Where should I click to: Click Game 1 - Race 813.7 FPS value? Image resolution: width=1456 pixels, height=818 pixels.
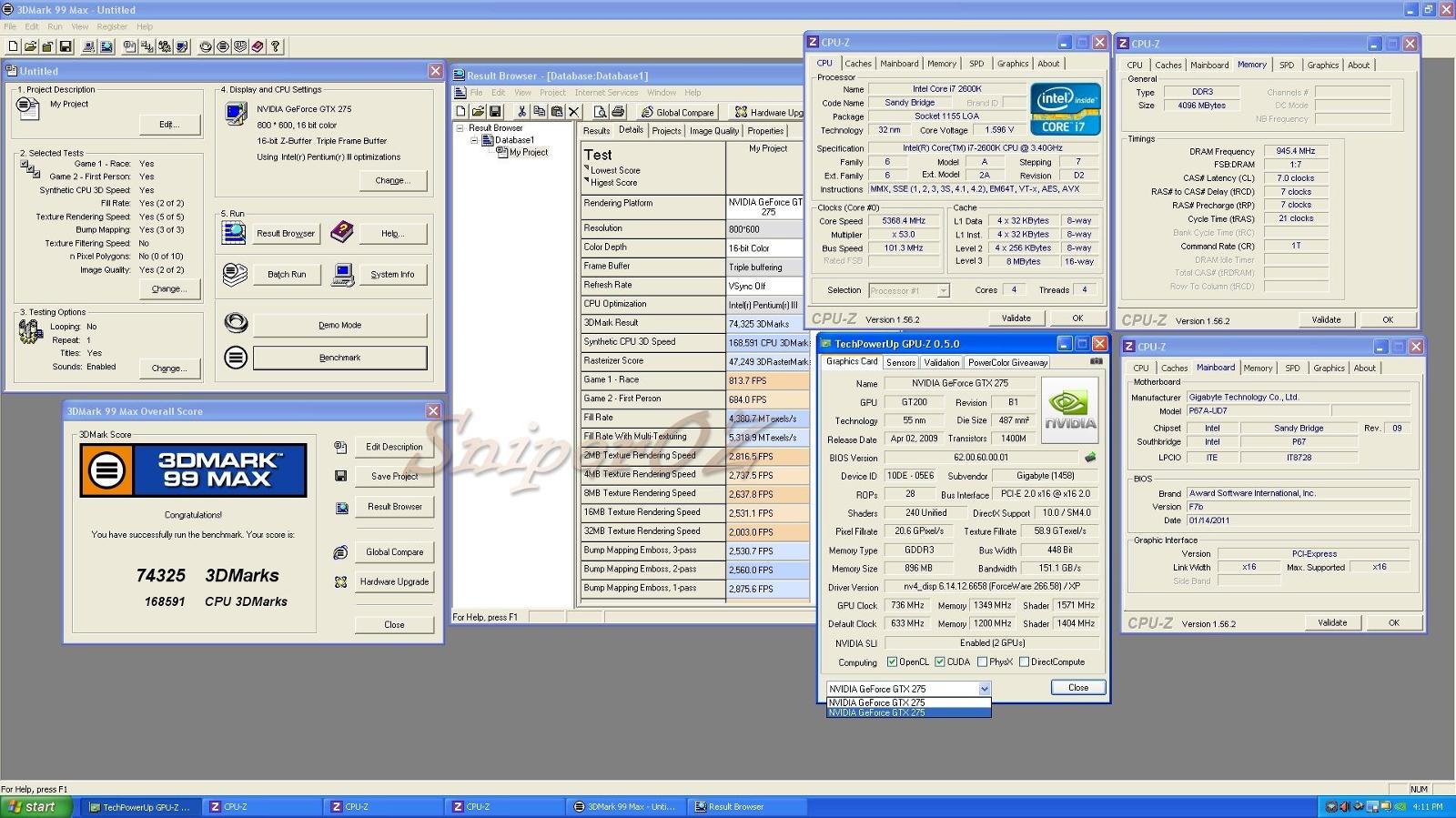pos(768,380)
